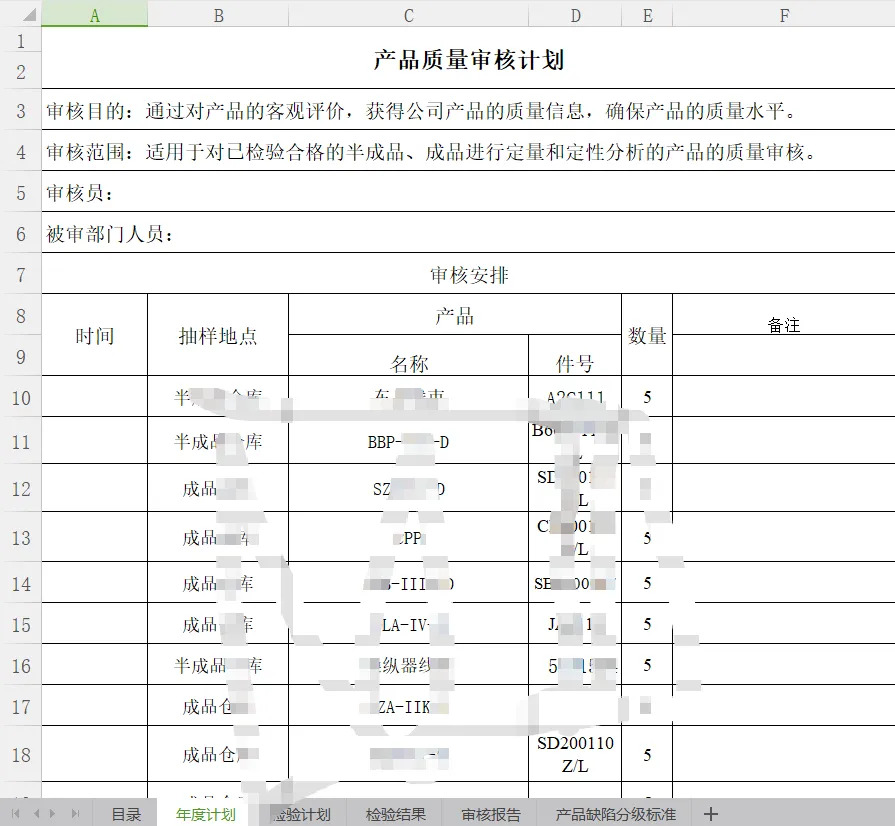Image resolution: width=895 pixels, height=826 pixels.
Task: Click the quantity 5 in row 18
Action: [x=647, y=755]
